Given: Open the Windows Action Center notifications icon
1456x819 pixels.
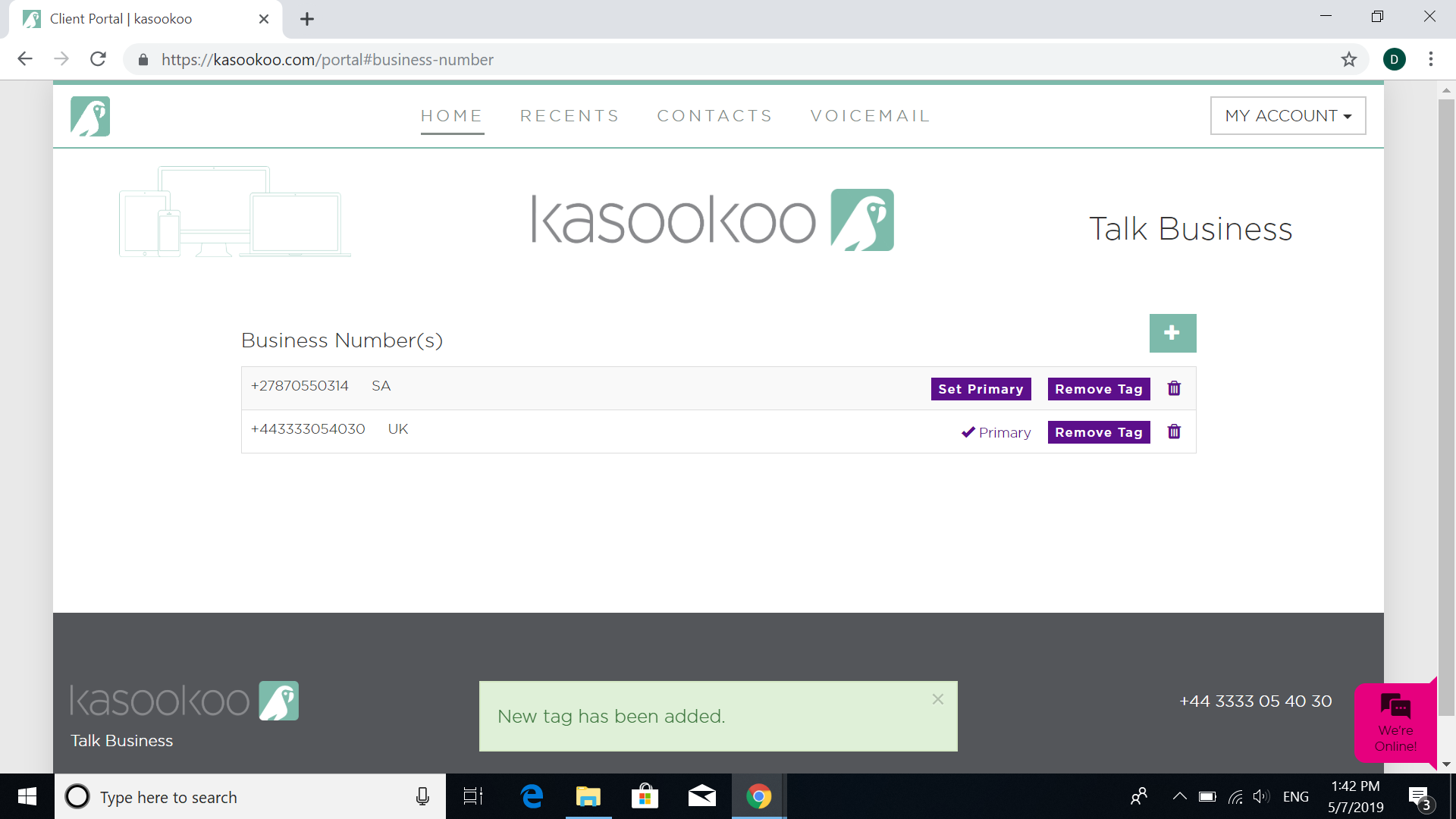Looking at the screenshot, I should [x=1419, y=796].
